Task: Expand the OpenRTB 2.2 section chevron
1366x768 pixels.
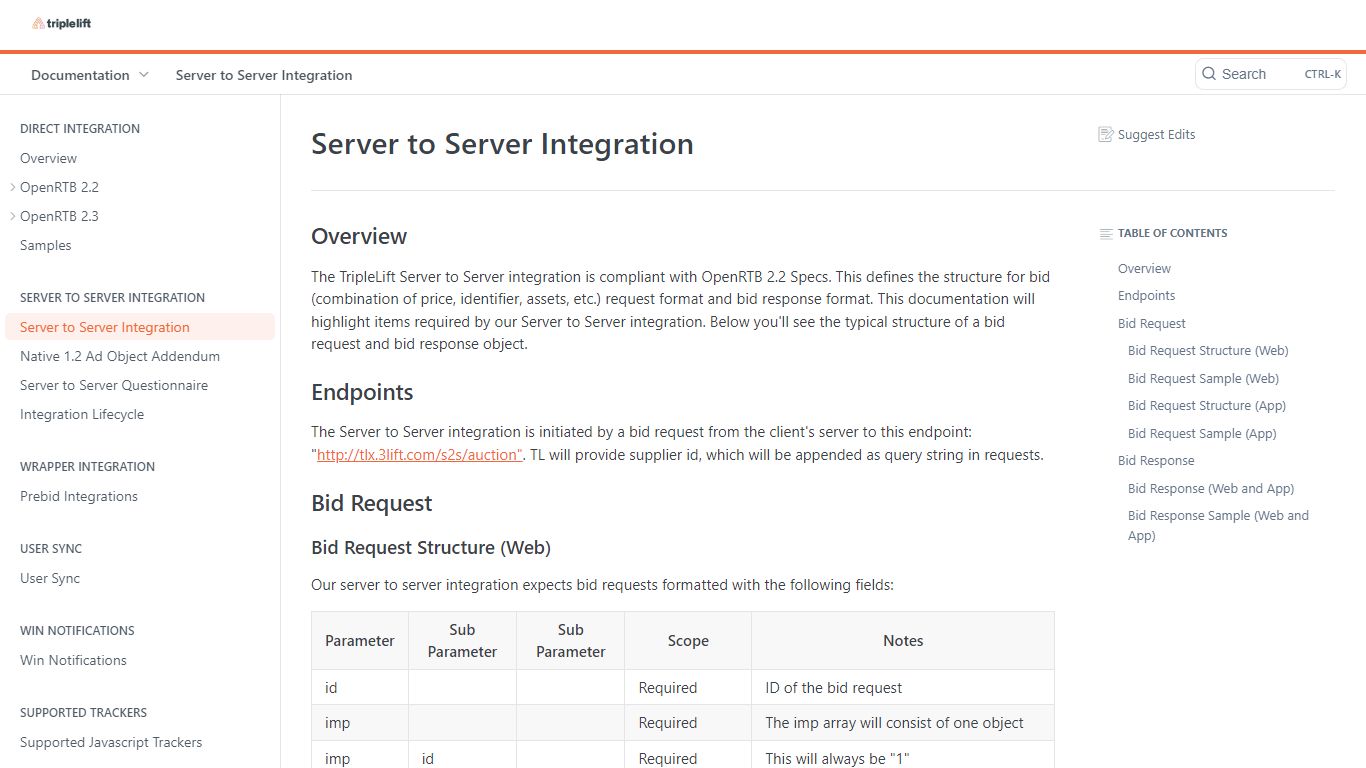Action: [12, 187]
